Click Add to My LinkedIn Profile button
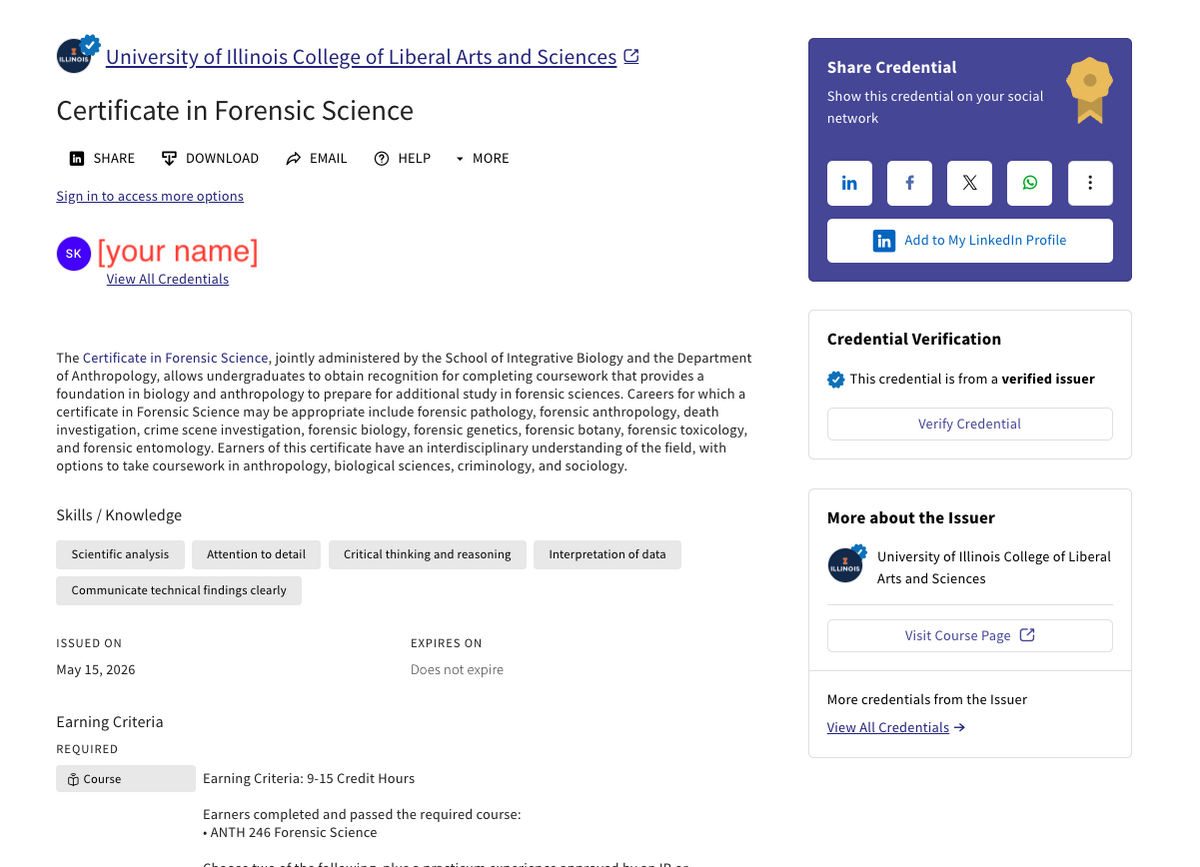 (x=970, y=240)
